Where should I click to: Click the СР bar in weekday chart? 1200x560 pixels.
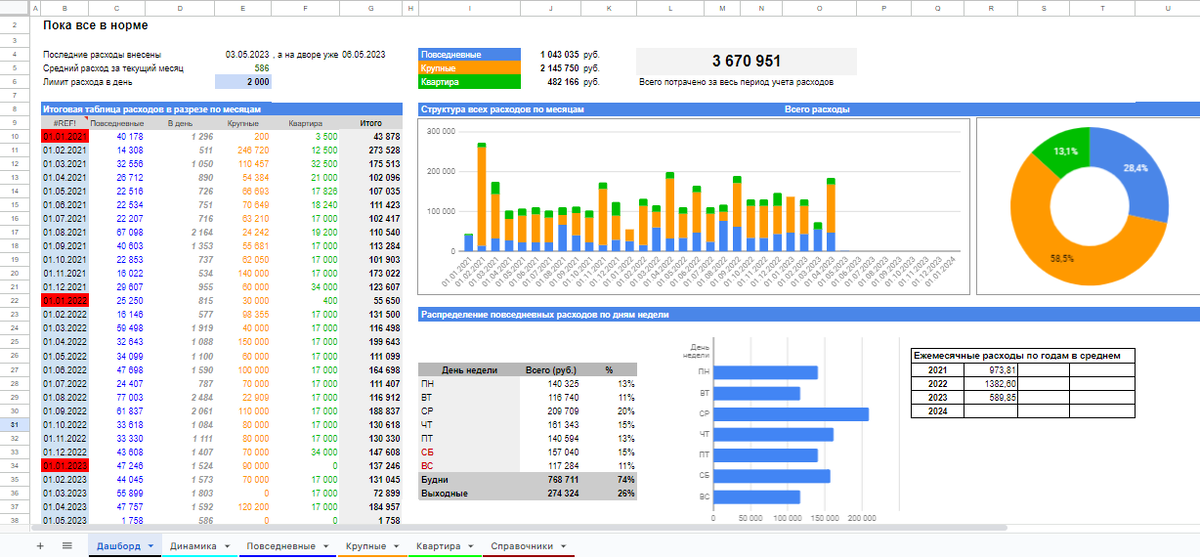tap(791, 414)
